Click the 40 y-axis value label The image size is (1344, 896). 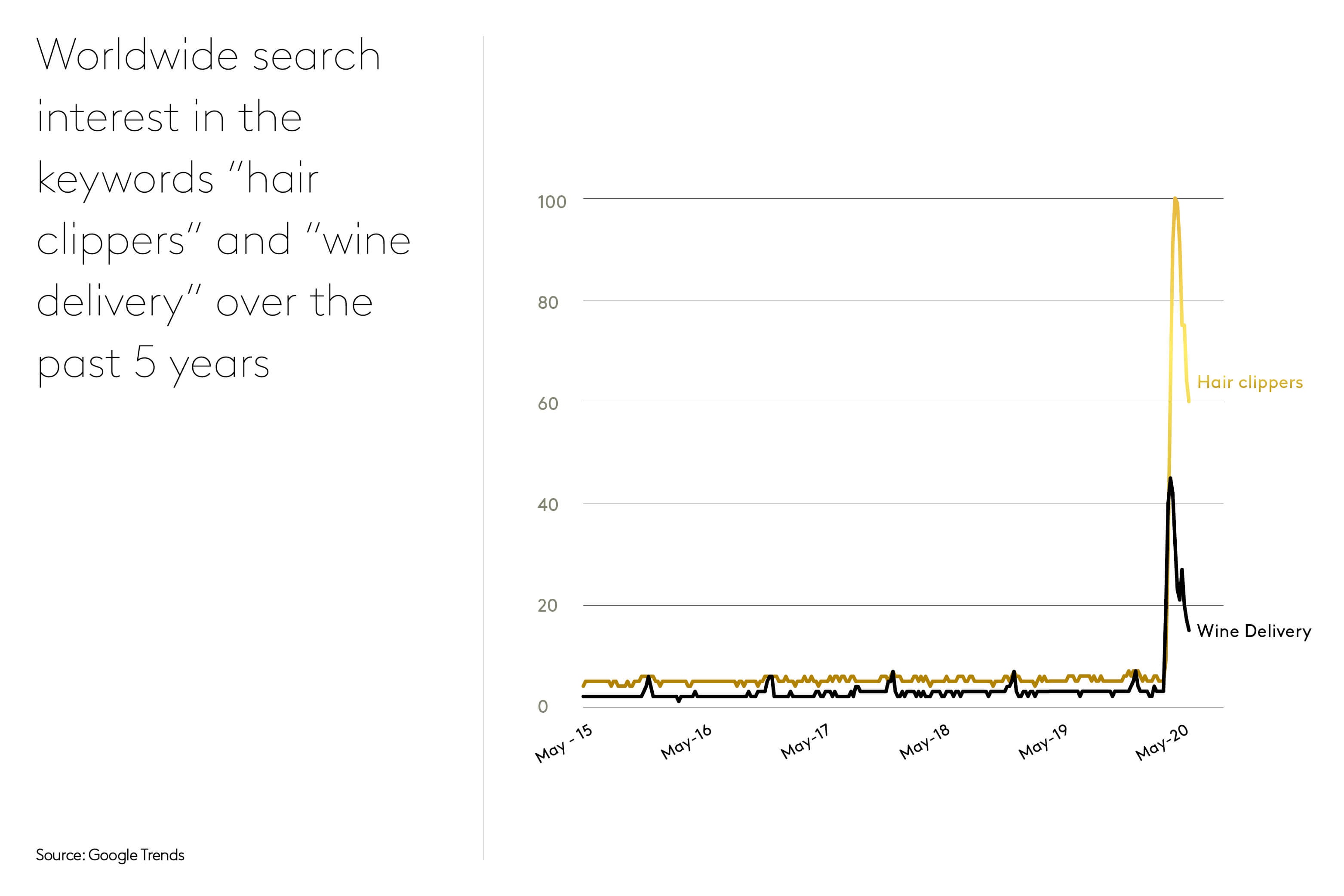[547, 505]
